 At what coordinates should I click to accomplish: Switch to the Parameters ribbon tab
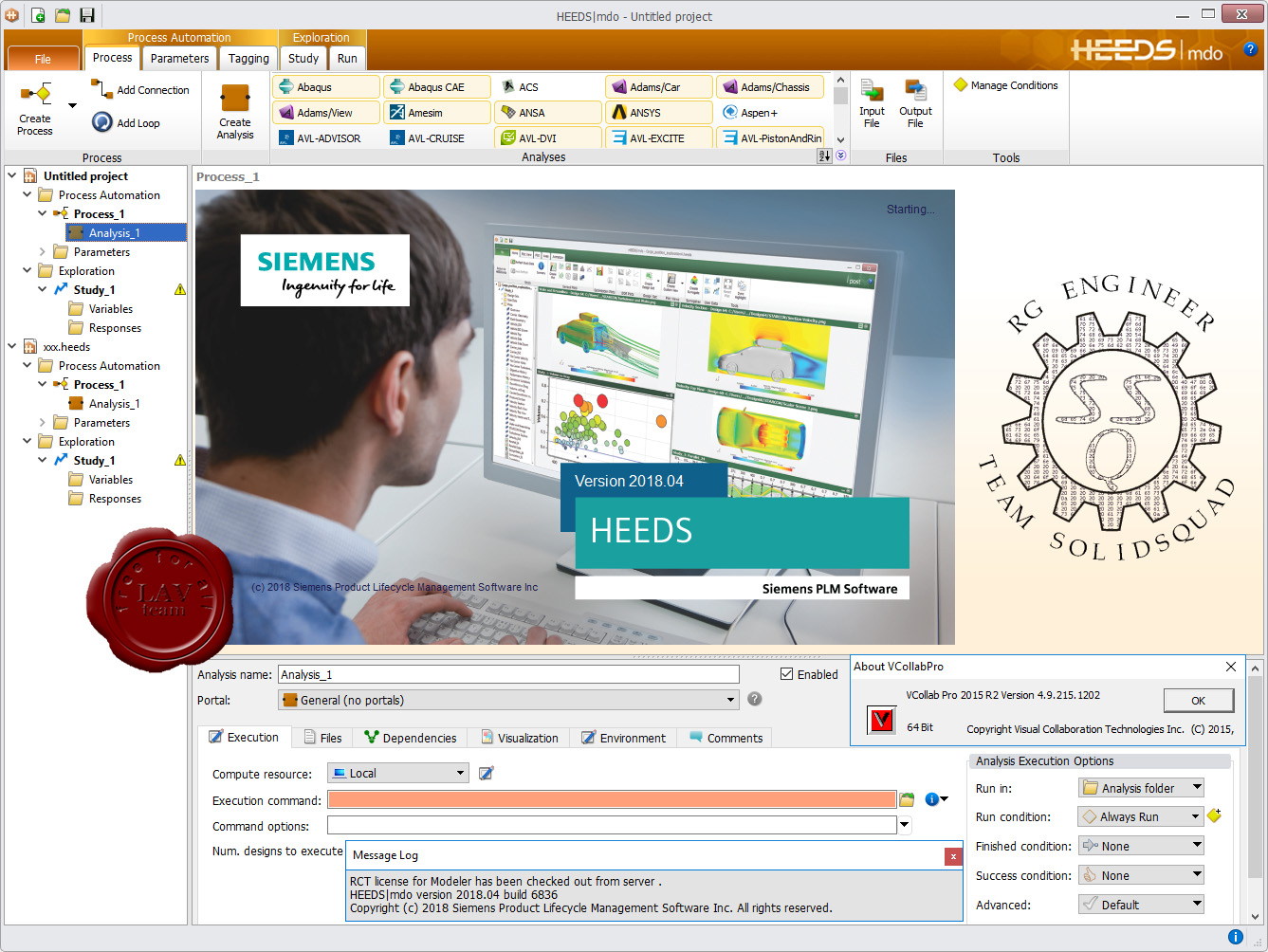(179, 58)
